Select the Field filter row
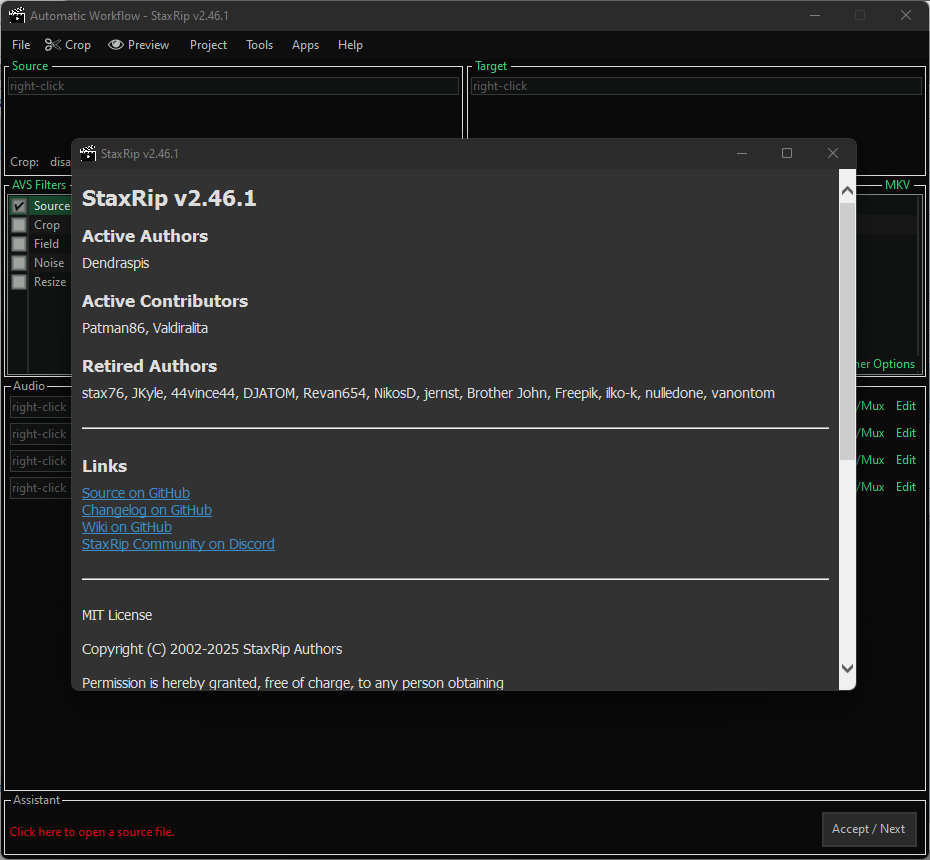The width and height of the screenshot is (930, 860). pos(46,244)
